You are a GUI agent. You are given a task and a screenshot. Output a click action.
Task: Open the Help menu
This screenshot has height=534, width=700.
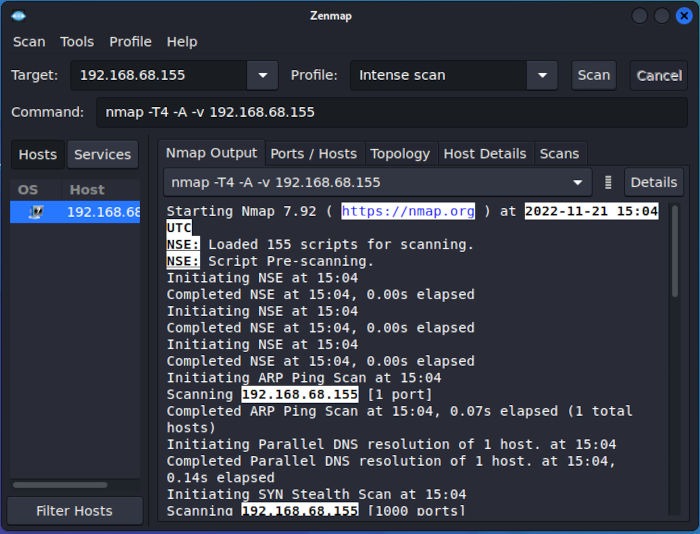[x=182, y=42]
